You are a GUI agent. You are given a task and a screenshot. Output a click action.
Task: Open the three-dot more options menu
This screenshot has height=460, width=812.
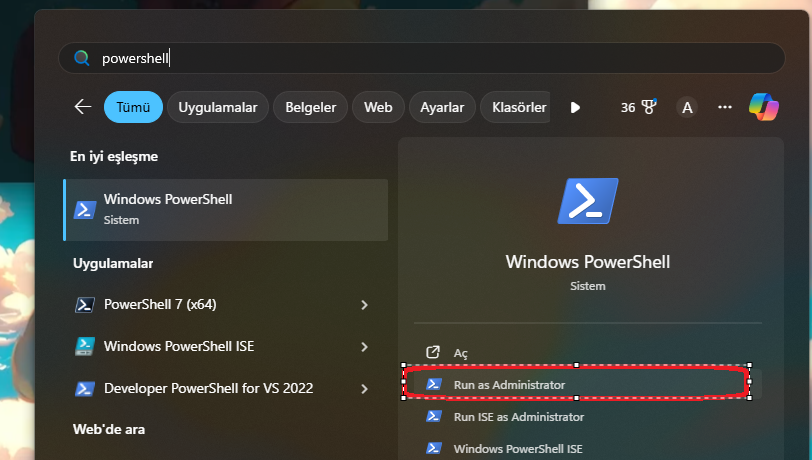tap(725, 107)
